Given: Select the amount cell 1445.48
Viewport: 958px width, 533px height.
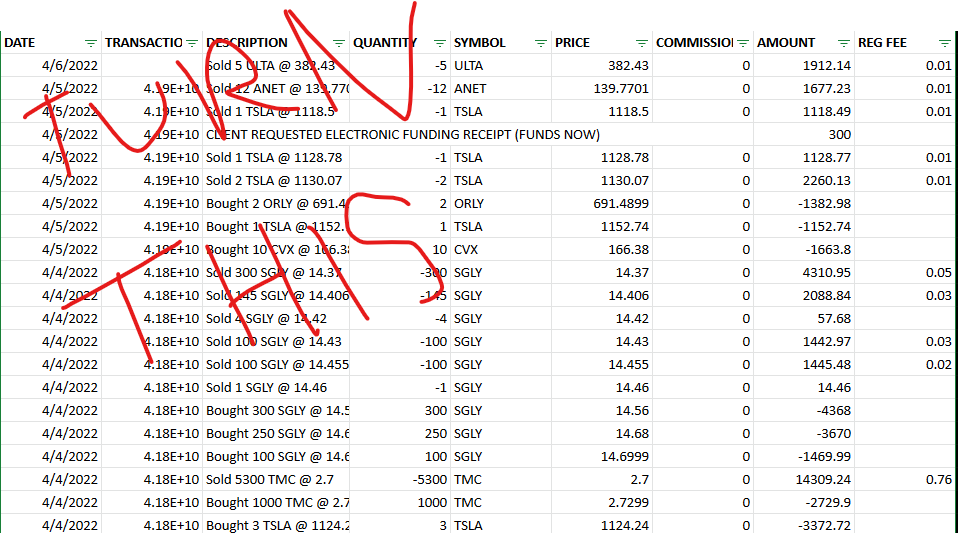Looking at the screenshot, I should click(804, 364).
